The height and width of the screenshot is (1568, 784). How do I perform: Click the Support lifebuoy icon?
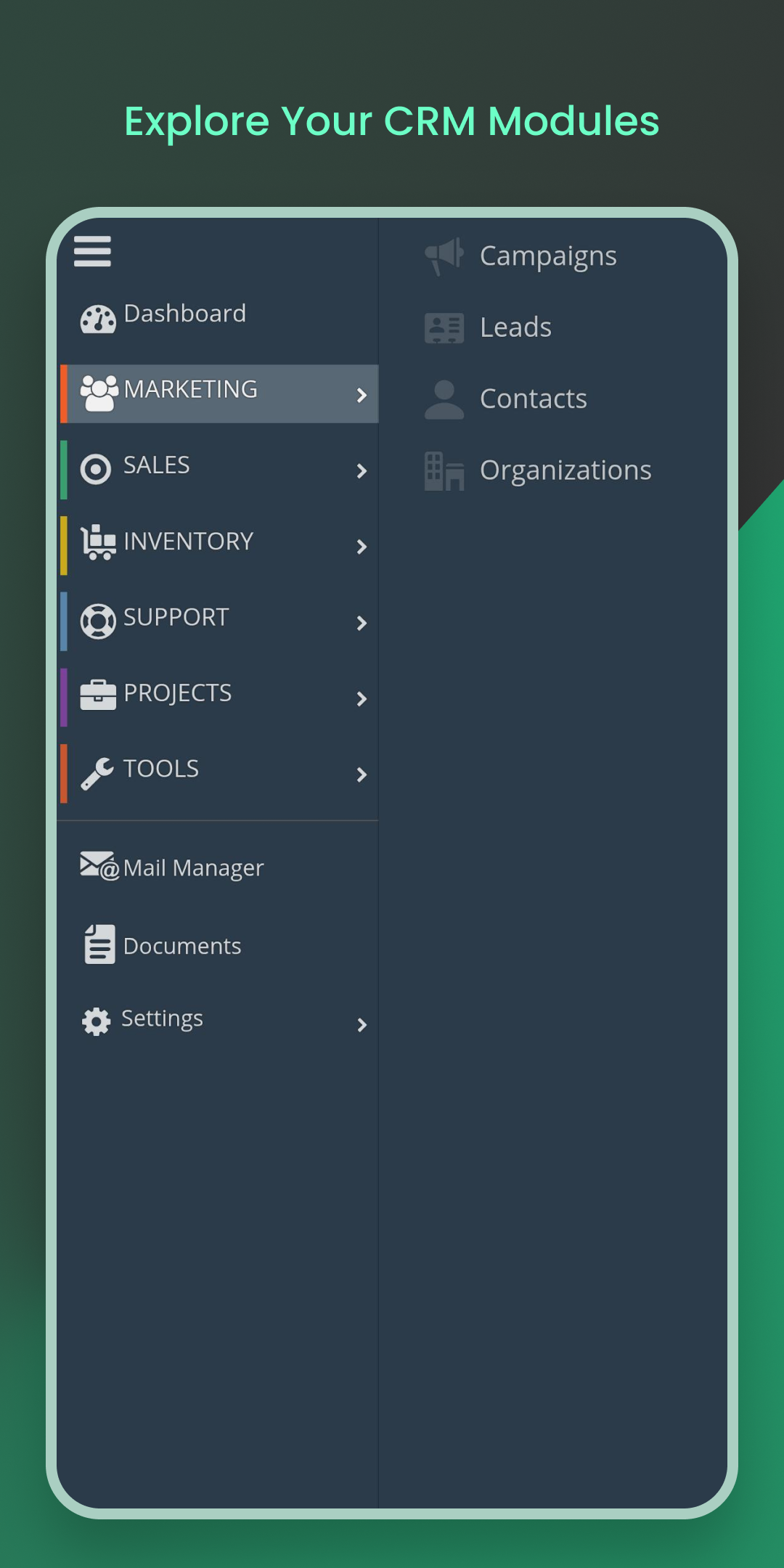point(98,621)
